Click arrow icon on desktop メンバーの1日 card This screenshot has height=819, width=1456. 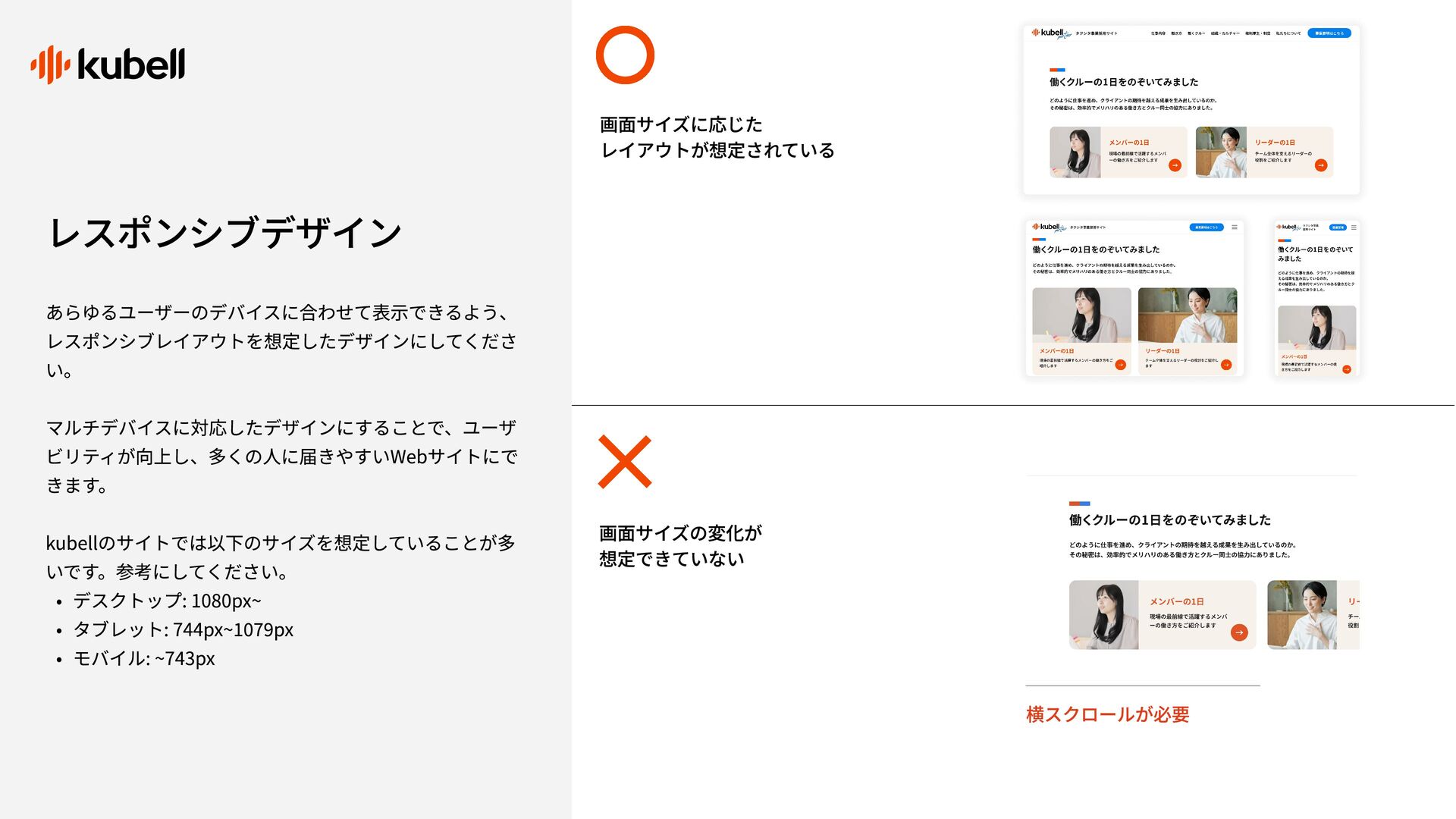pyautogui.click(x=1175, y=165)
